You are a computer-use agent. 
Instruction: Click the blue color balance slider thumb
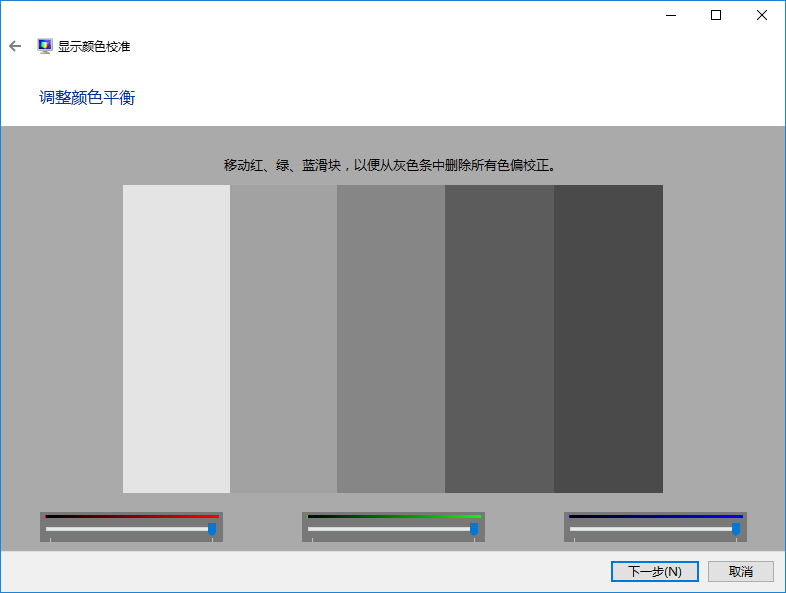[736, 529]
